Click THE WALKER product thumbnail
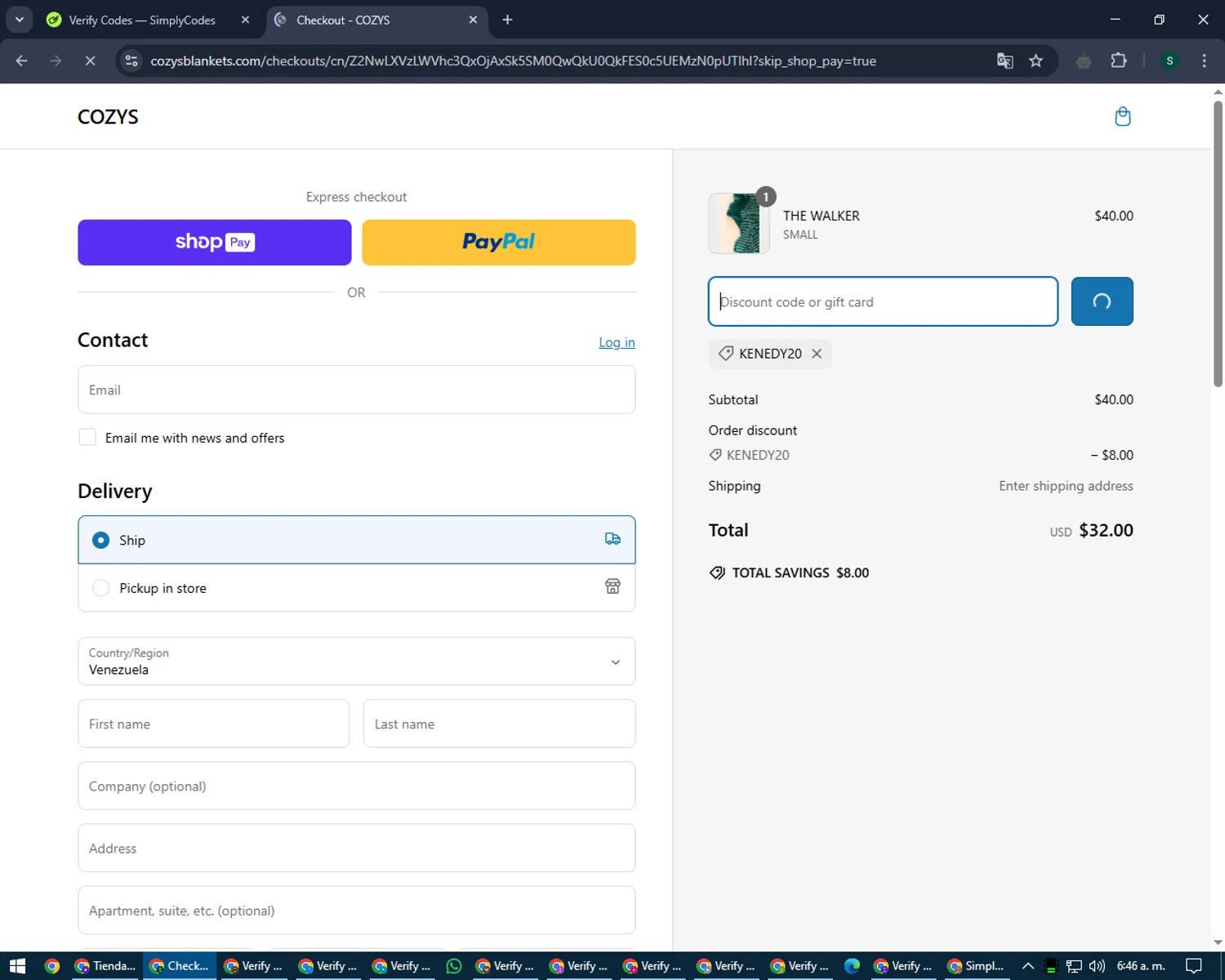This screenshot has width=1225, height=980. click(x=739, y=223)
